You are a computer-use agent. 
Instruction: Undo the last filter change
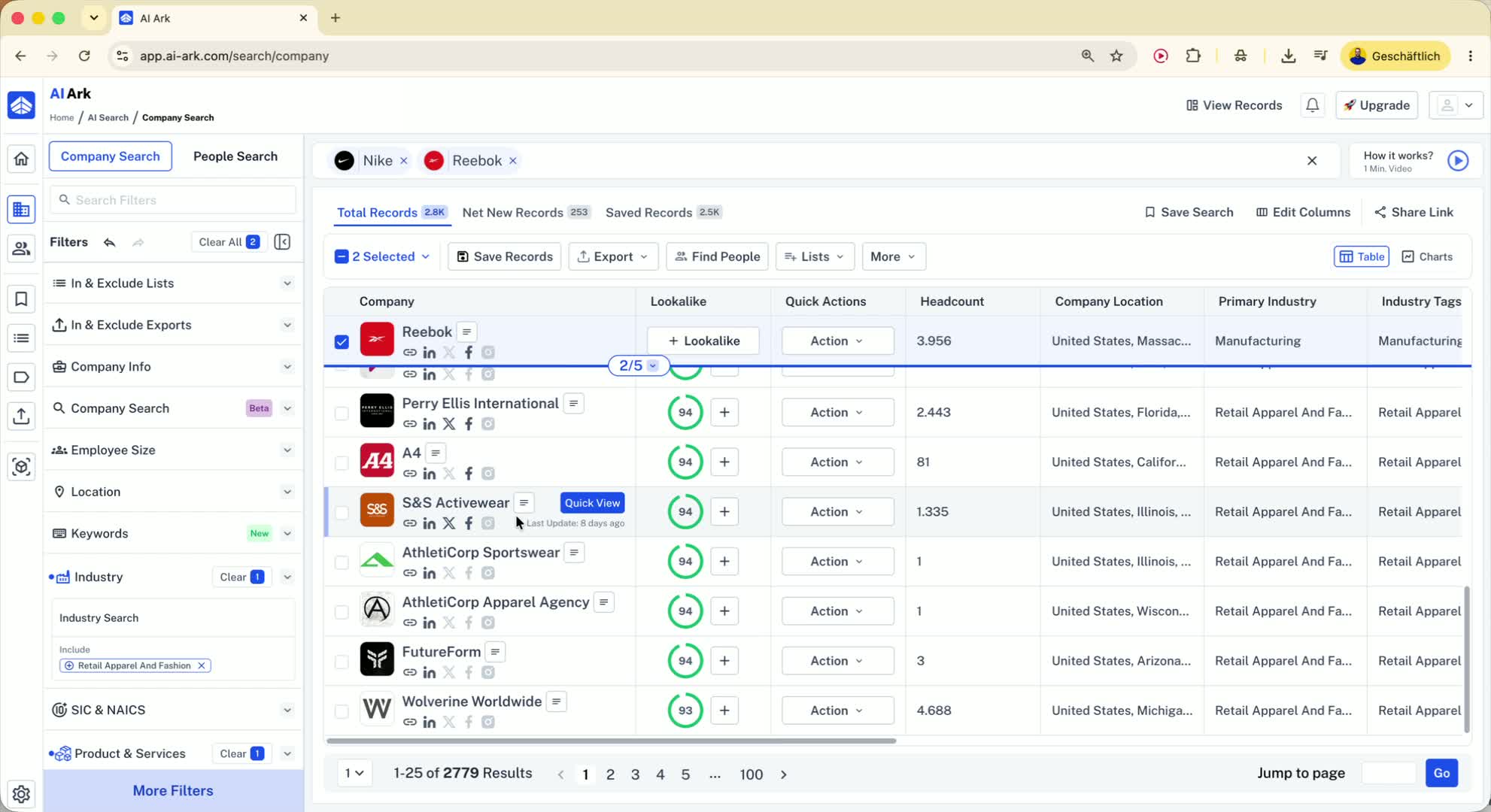(x=110, y=242)
